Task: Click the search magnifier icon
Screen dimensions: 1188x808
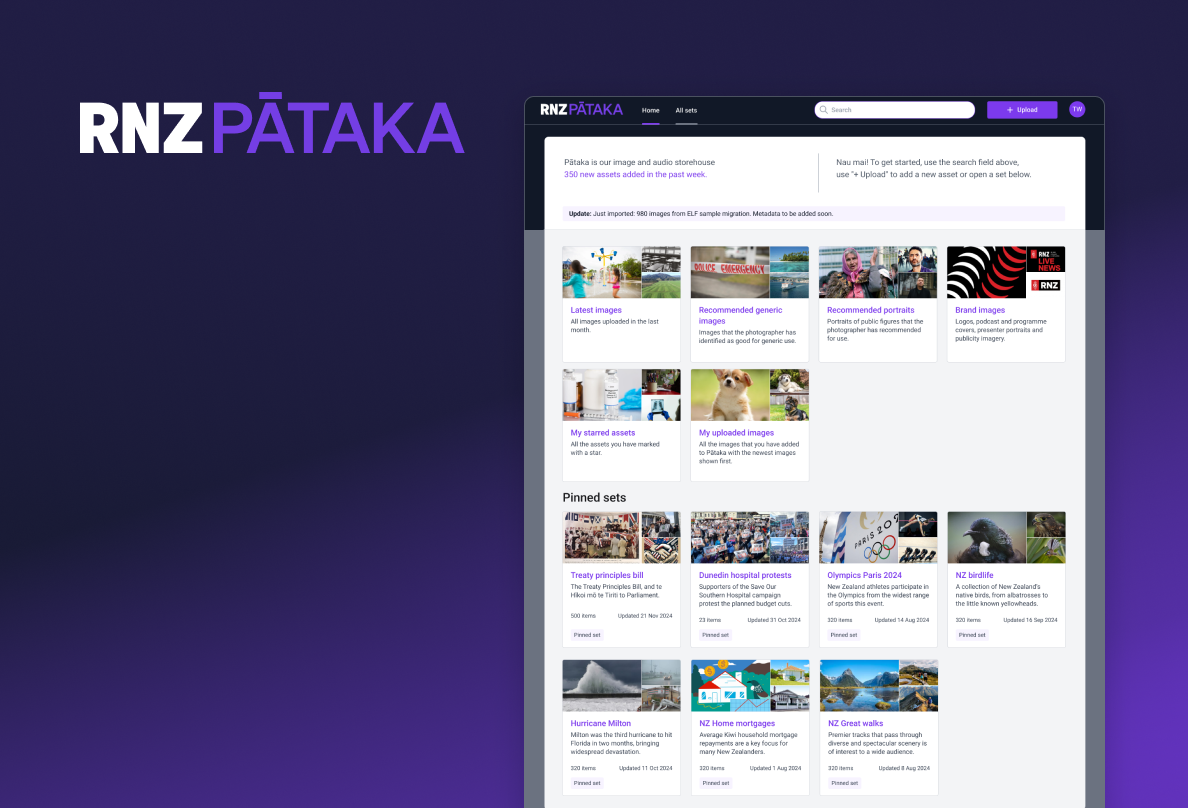Action: (823, 109)
